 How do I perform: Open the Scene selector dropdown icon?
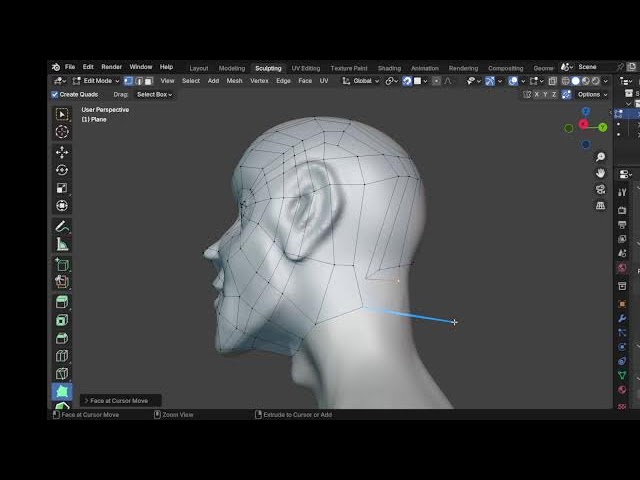coord(567,67)
